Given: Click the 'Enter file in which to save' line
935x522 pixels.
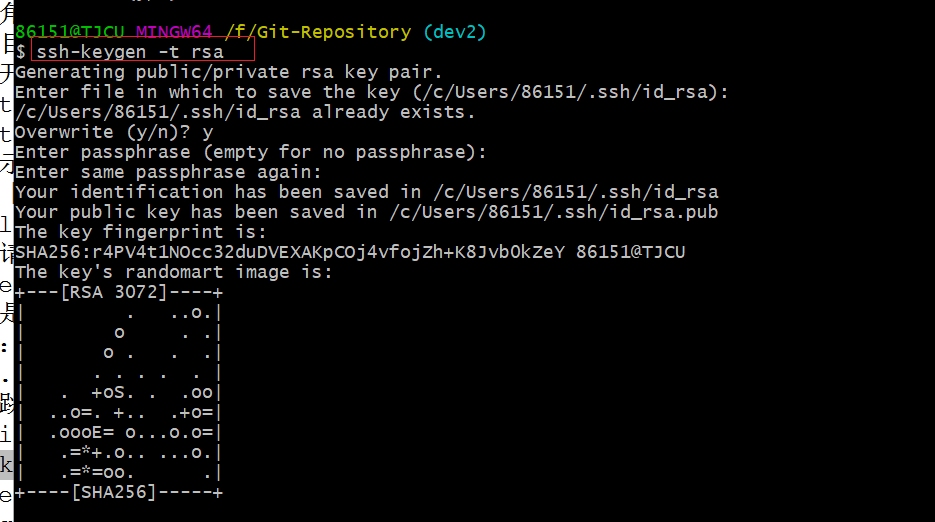Looking at the screenshot, I should 372,92.
